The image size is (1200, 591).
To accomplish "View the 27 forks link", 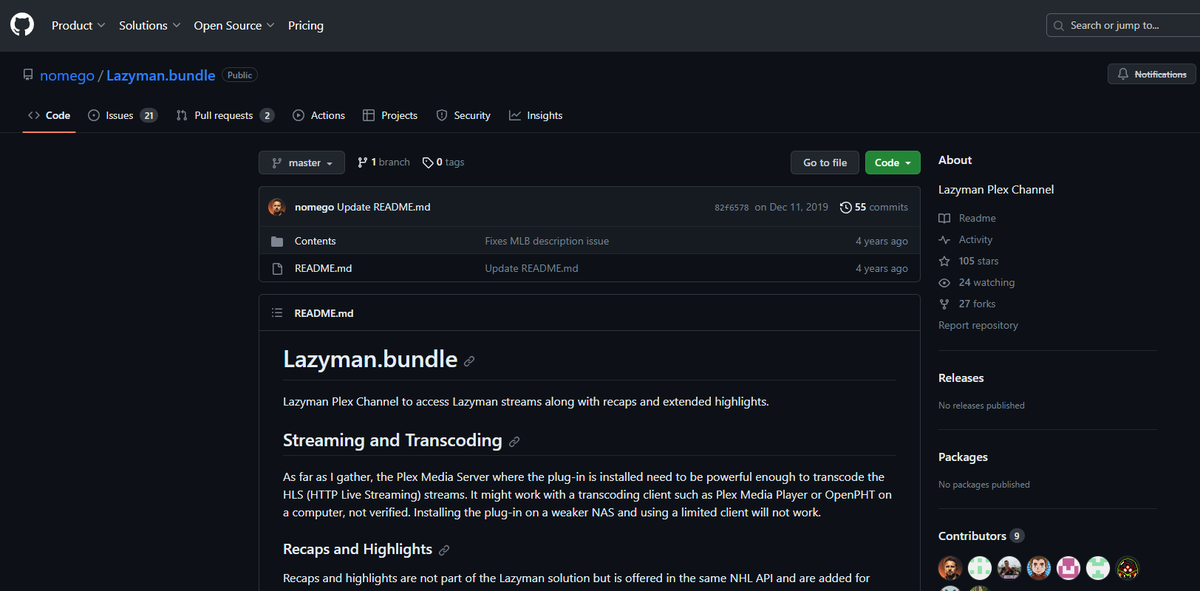I will 967,304.
